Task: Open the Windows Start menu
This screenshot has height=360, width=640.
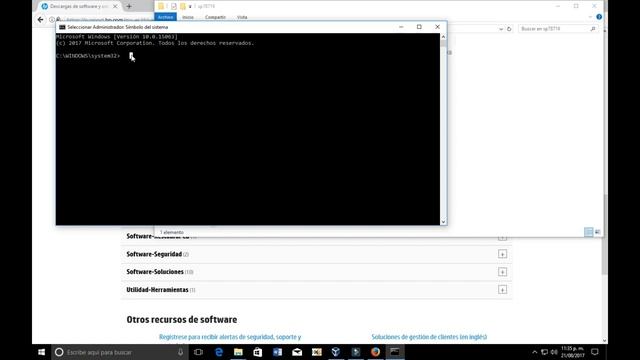Action: (x=41, y=352)
